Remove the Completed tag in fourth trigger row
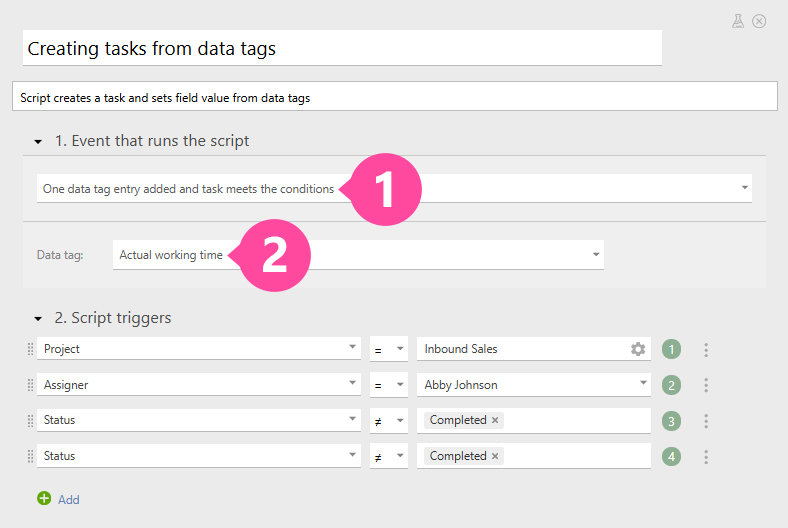 [x=495, y=456]
